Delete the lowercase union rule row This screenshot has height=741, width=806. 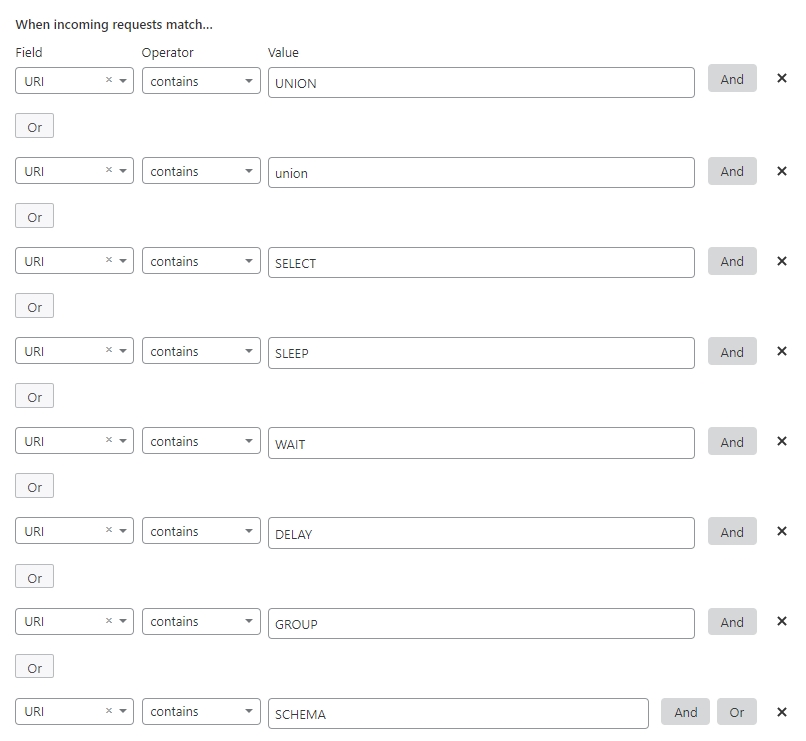click(782, 171)
